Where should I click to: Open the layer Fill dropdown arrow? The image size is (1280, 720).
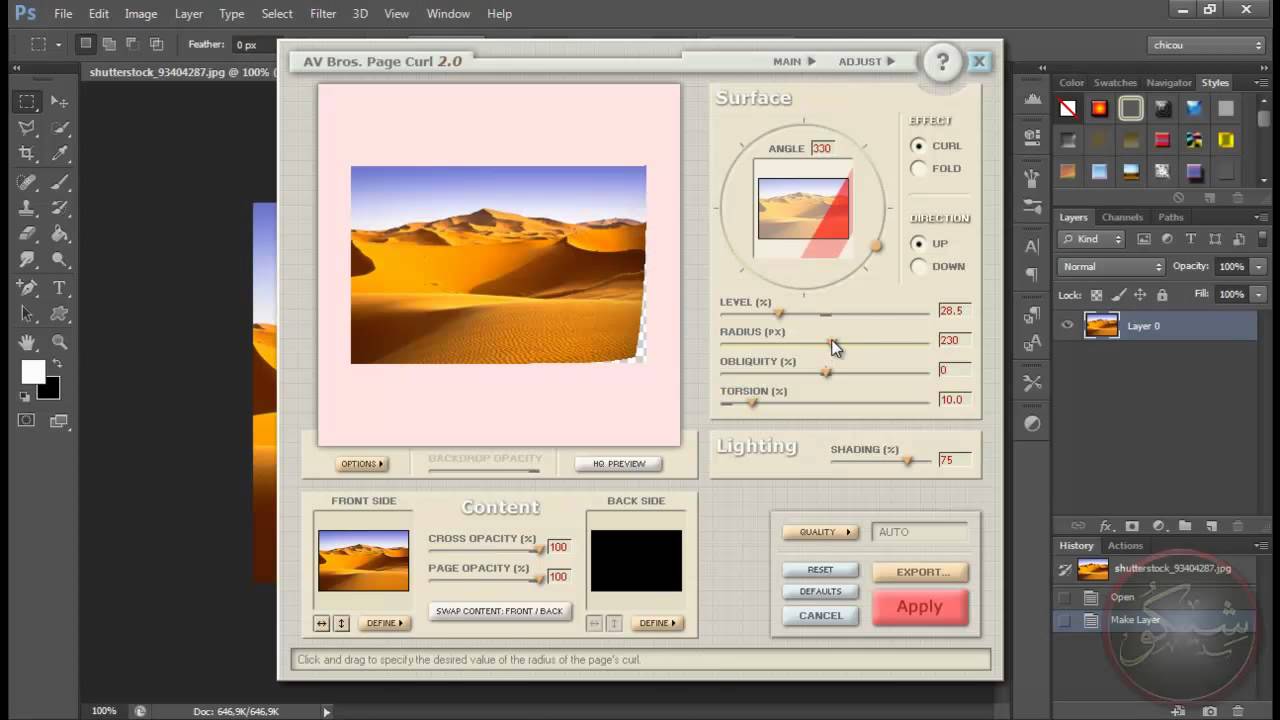pos(1259,295)
